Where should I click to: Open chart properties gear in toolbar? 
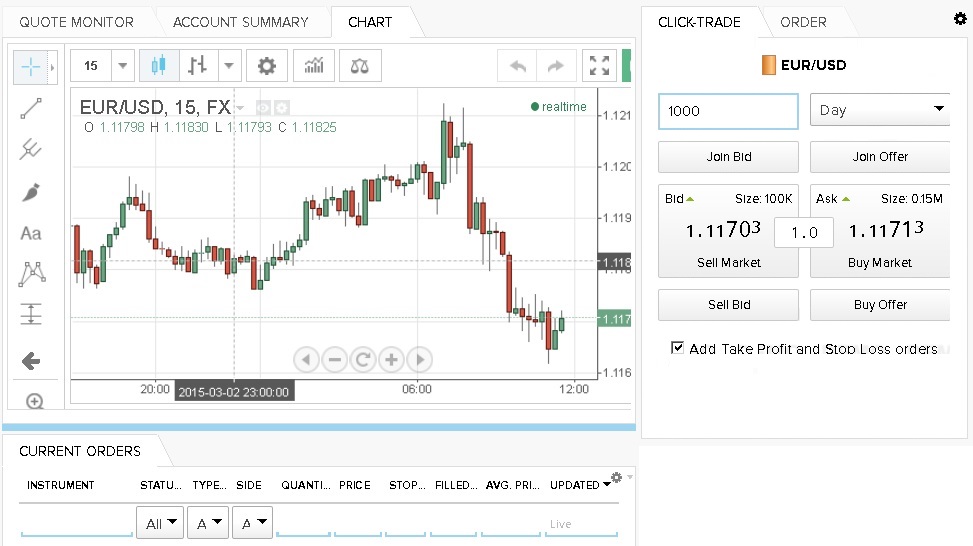pos(266,66)
